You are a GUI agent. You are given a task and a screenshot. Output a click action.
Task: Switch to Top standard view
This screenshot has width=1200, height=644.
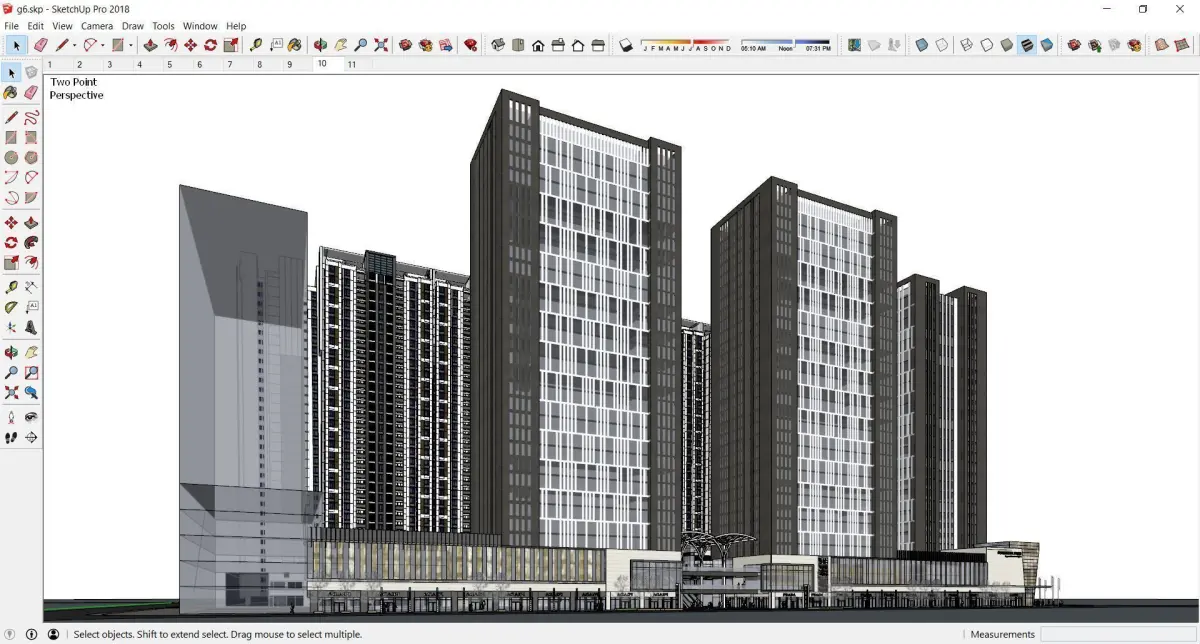click(518, 45)
